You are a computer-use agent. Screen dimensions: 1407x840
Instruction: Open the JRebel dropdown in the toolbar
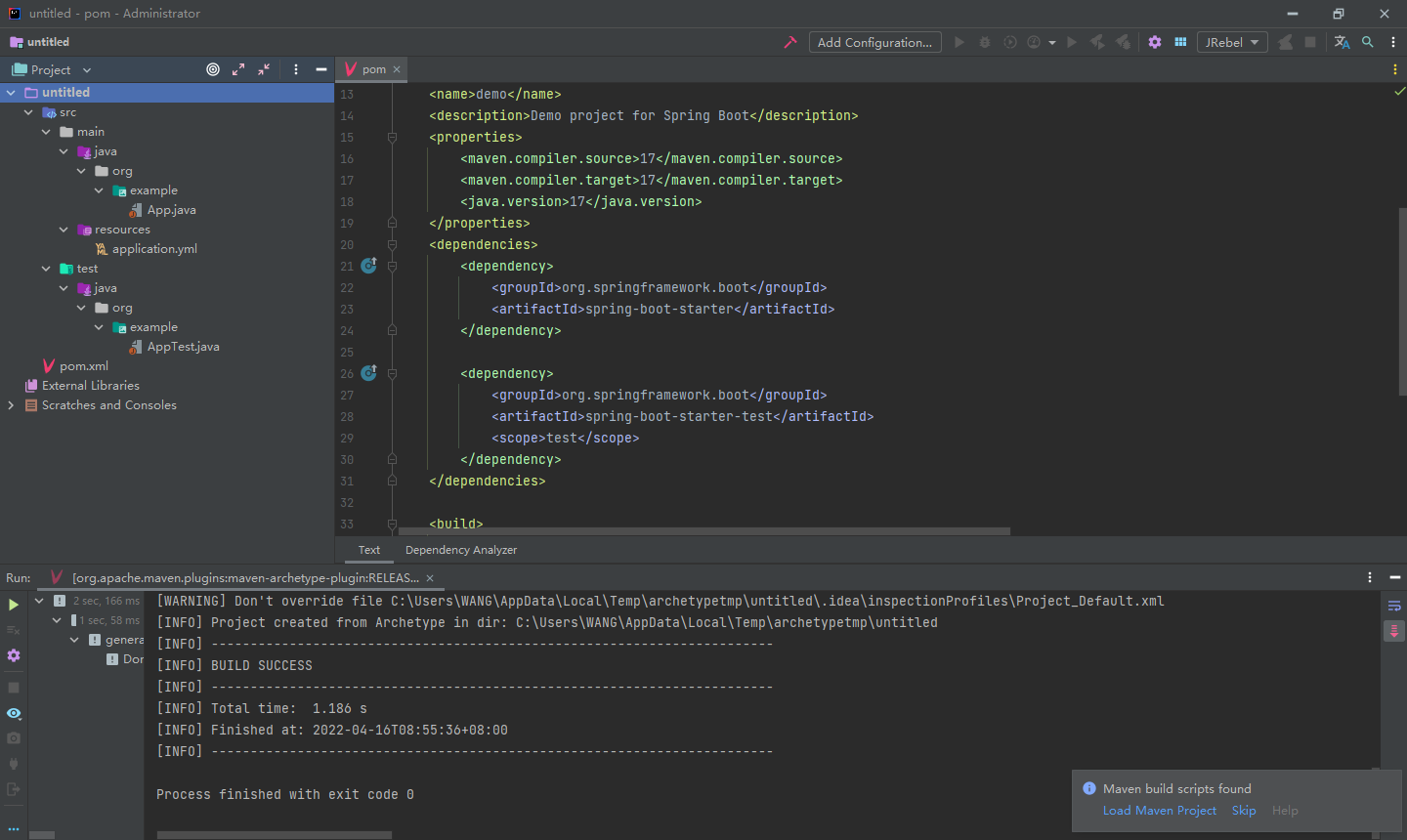1232,42
